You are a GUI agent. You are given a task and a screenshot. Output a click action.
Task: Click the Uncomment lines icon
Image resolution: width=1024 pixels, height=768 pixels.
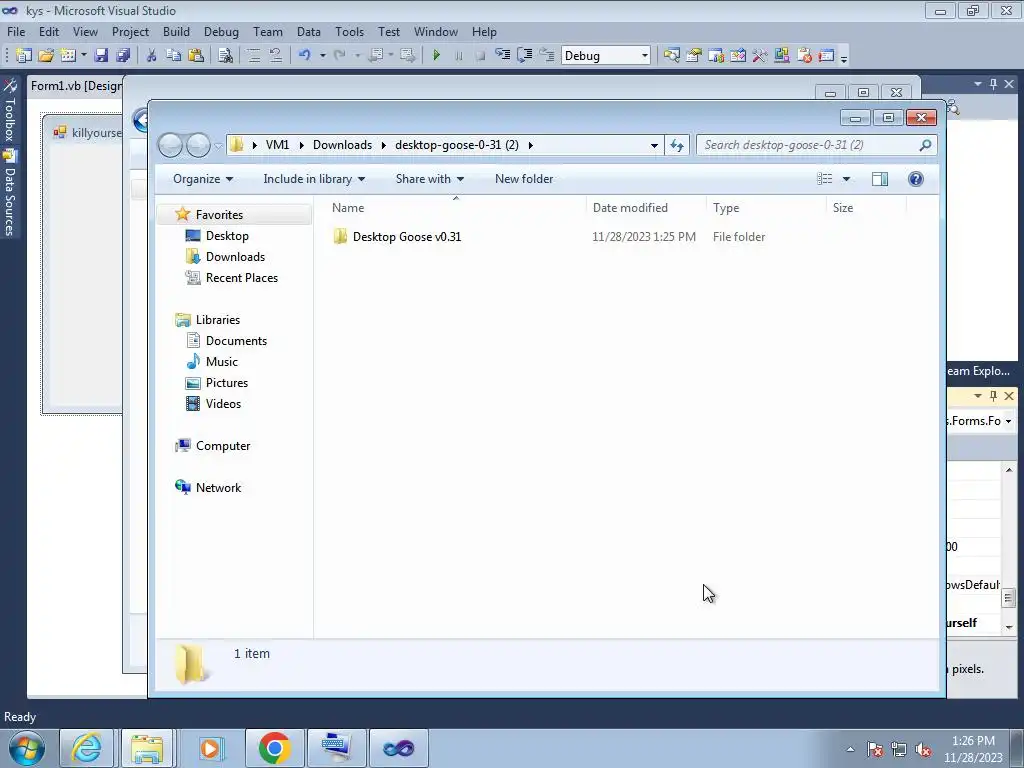coord(276,56)
